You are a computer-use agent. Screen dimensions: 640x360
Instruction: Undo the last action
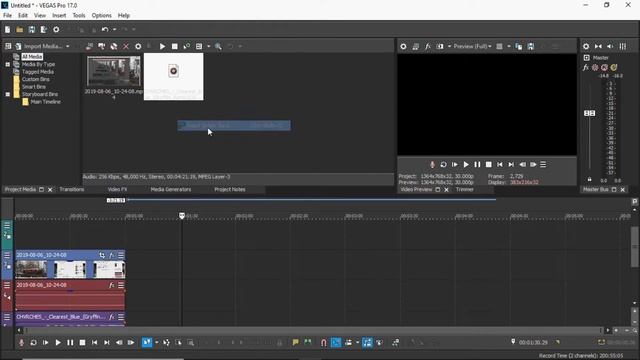105,29
